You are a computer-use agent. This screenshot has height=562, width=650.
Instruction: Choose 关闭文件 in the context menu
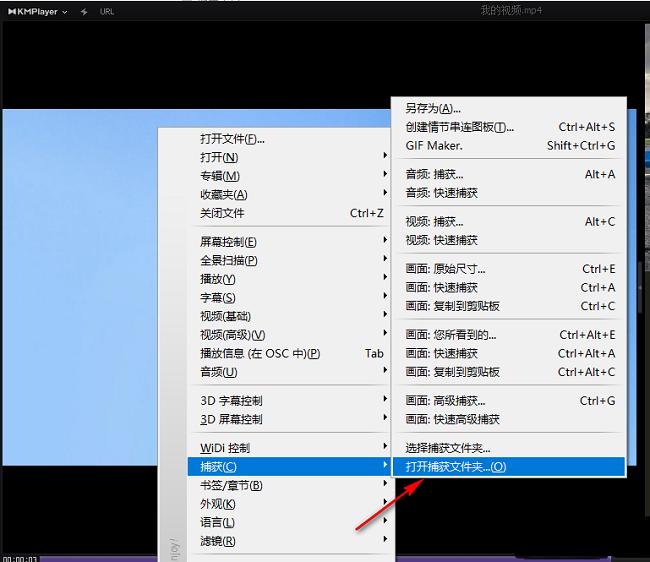pyautogui.click(x=222, y=213)
